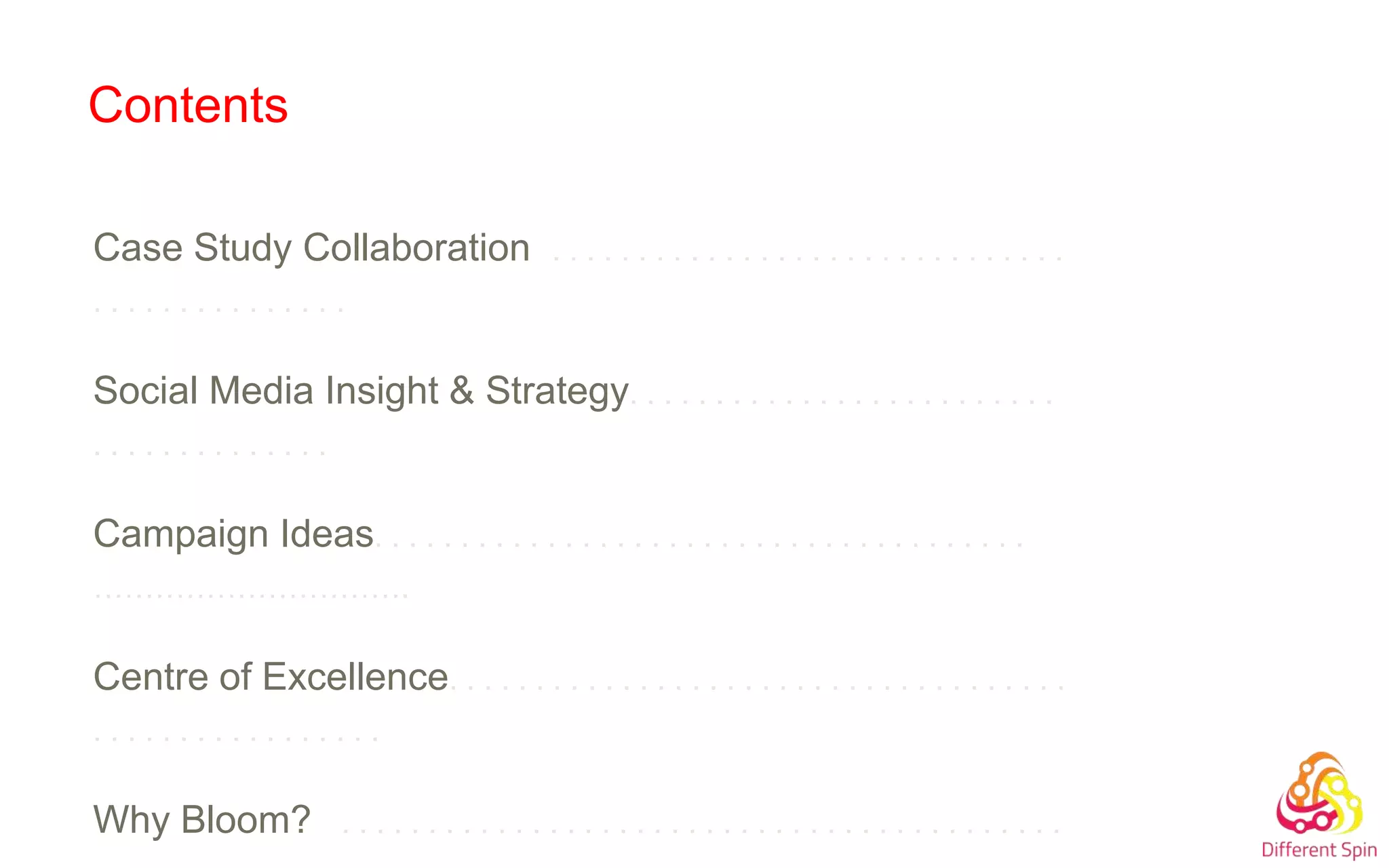The image size is (1389, 868).
Task: Open the Social Media Insight & Strategy entry
Action: click(x=361, y=391)
